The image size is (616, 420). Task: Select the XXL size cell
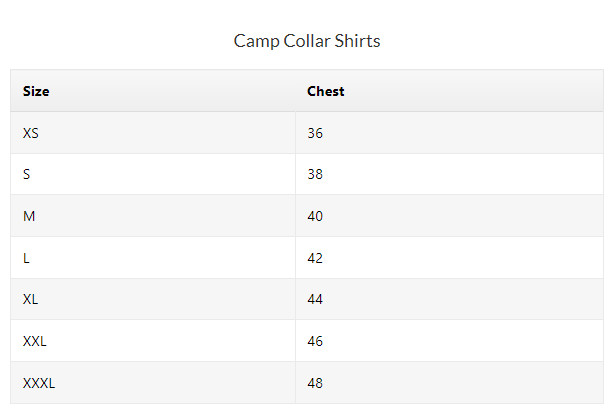35,341
